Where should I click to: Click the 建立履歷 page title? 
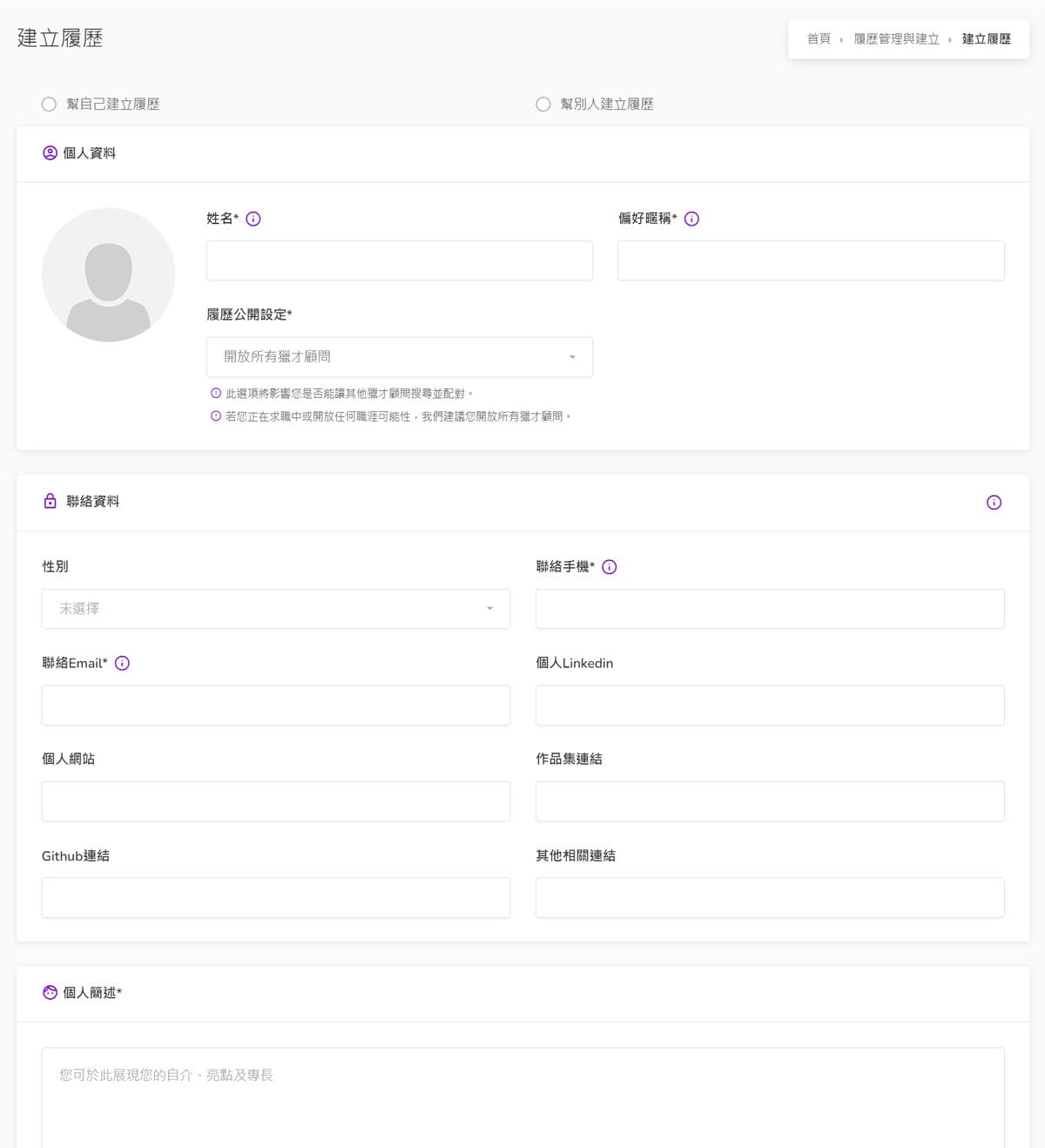[x=60, y=38]
